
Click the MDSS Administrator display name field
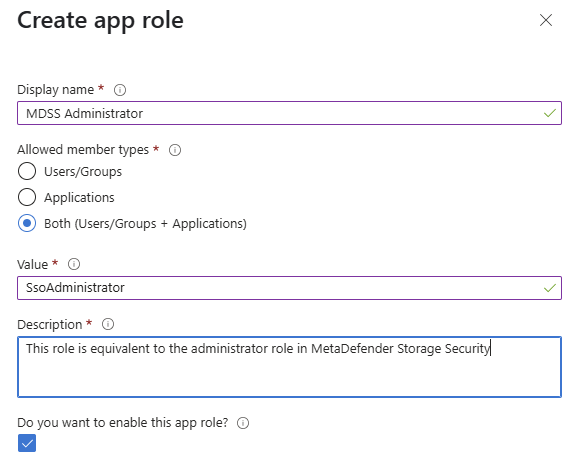tap(289, 113)
